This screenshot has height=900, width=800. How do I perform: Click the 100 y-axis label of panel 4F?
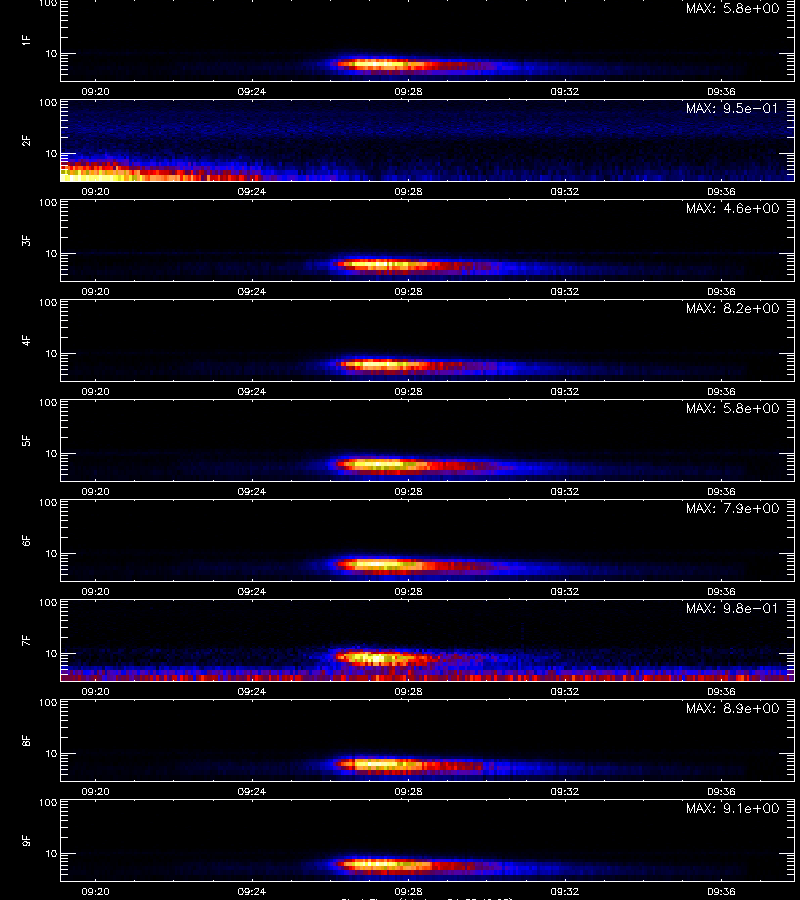click(x=48, y=303)
